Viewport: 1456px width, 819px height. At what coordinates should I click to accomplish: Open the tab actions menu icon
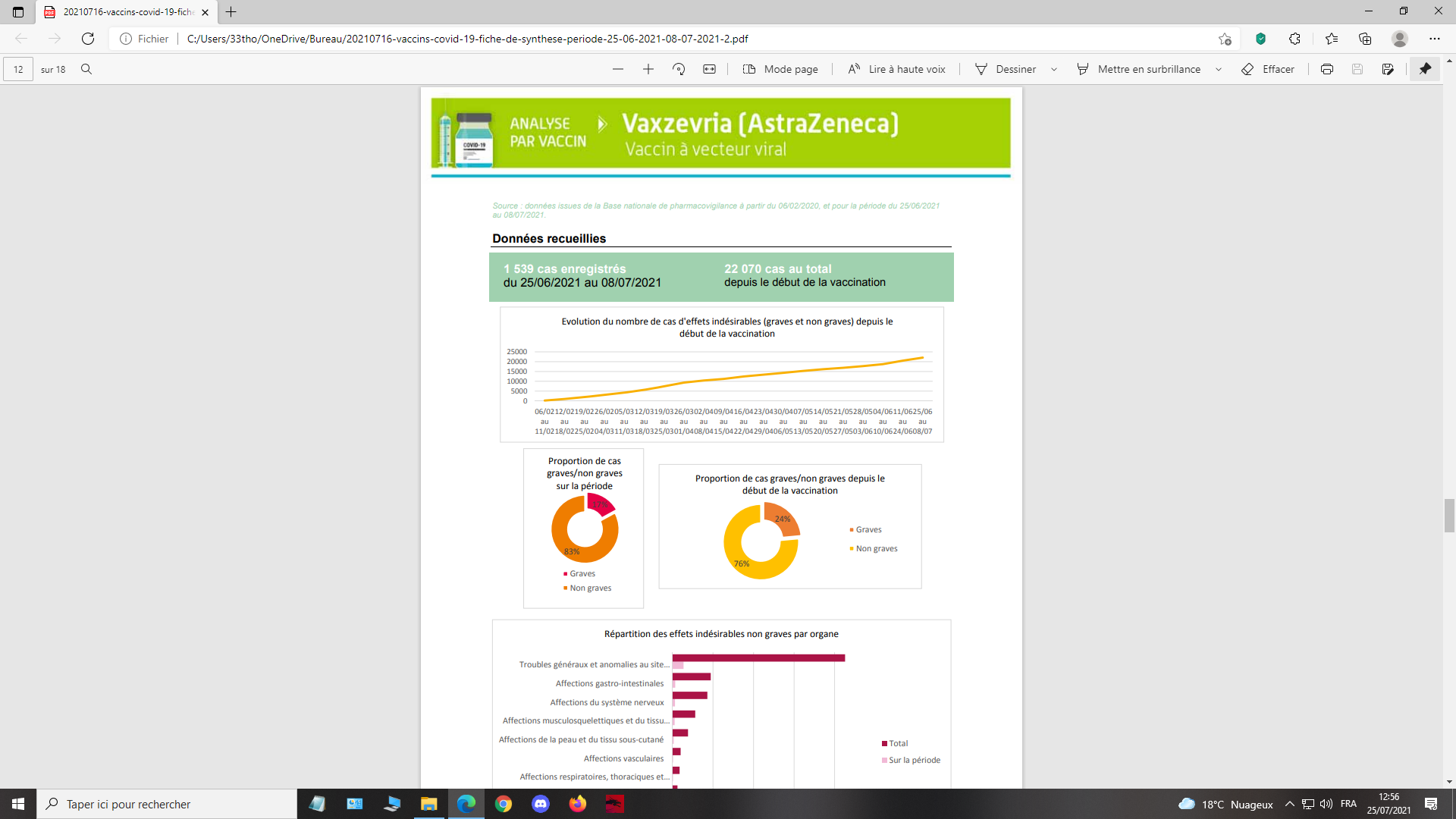coord(18,12)
